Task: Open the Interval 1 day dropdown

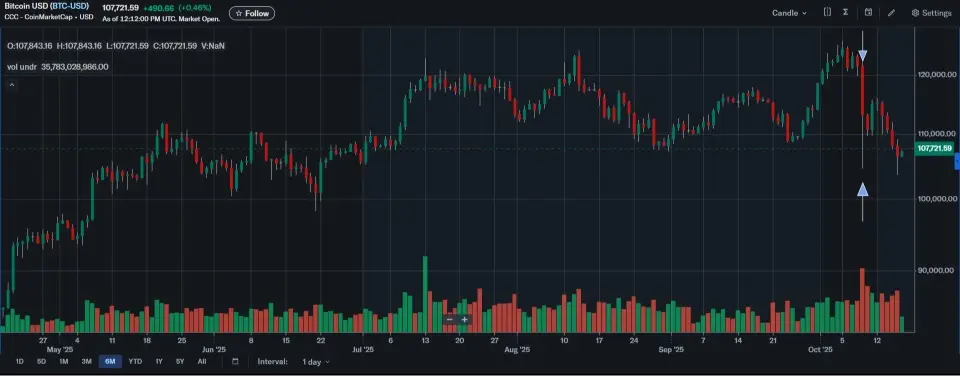Action: pos(315,362)
